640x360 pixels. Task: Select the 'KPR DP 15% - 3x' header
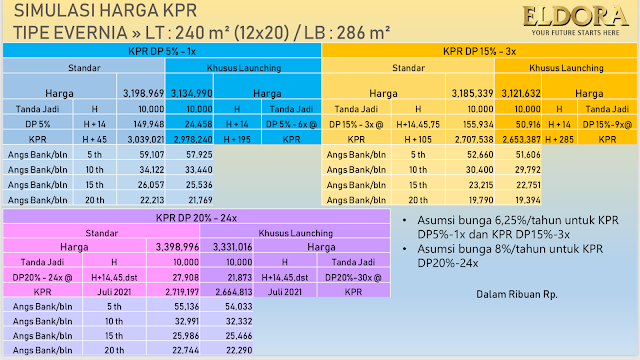coord(480,51)
